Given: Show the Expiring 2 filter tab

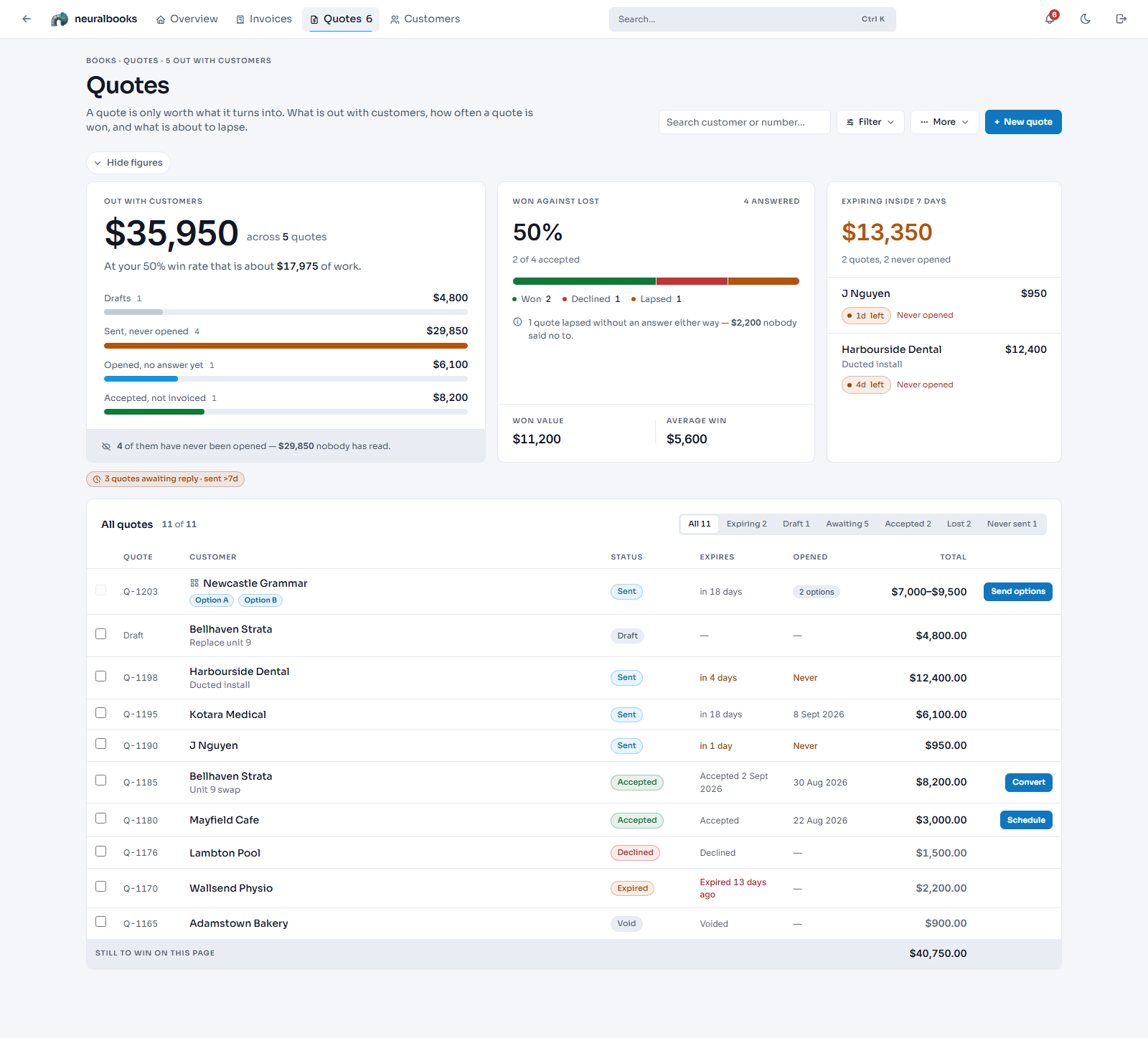Looking at the screenshot, I should tap(746, 524).
